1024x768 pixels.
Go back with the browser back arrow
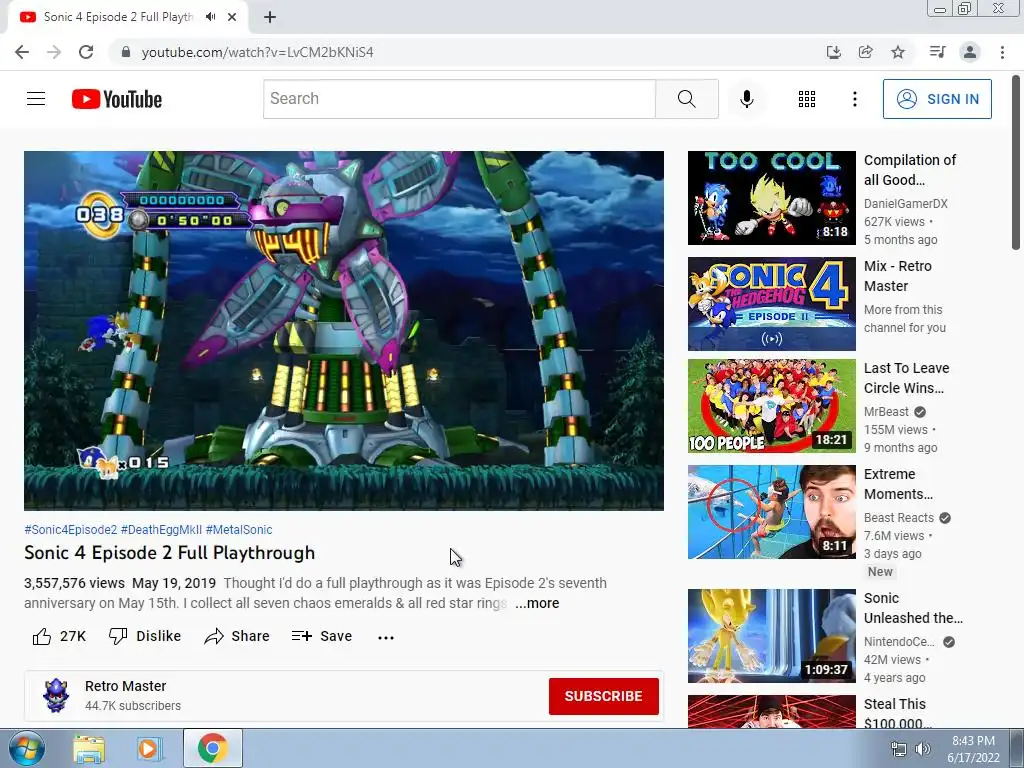22,52
